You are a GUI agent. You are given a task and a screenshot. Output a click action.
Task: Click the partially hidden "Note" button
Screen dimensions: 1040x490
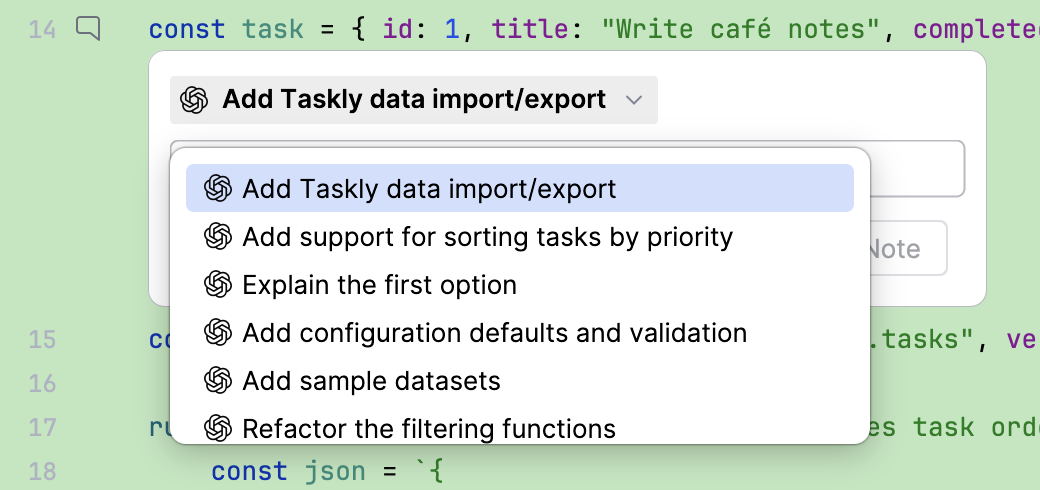tap(908, 248)
